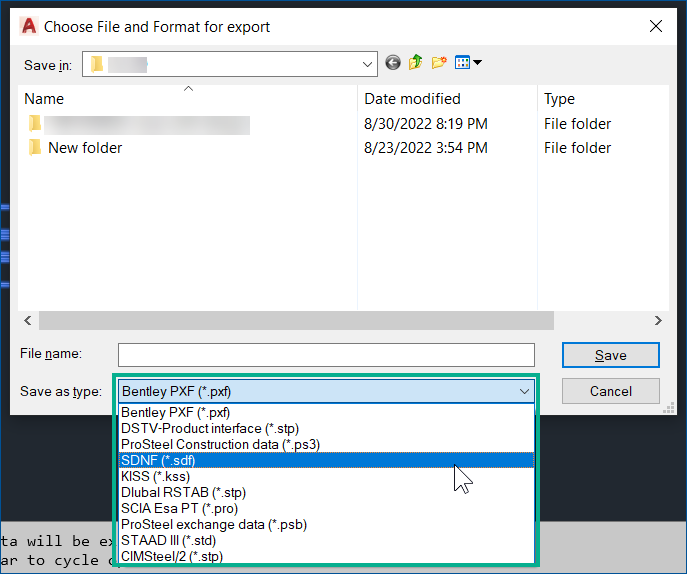
Task: Create a new folder icon
Action: (439, 63)
